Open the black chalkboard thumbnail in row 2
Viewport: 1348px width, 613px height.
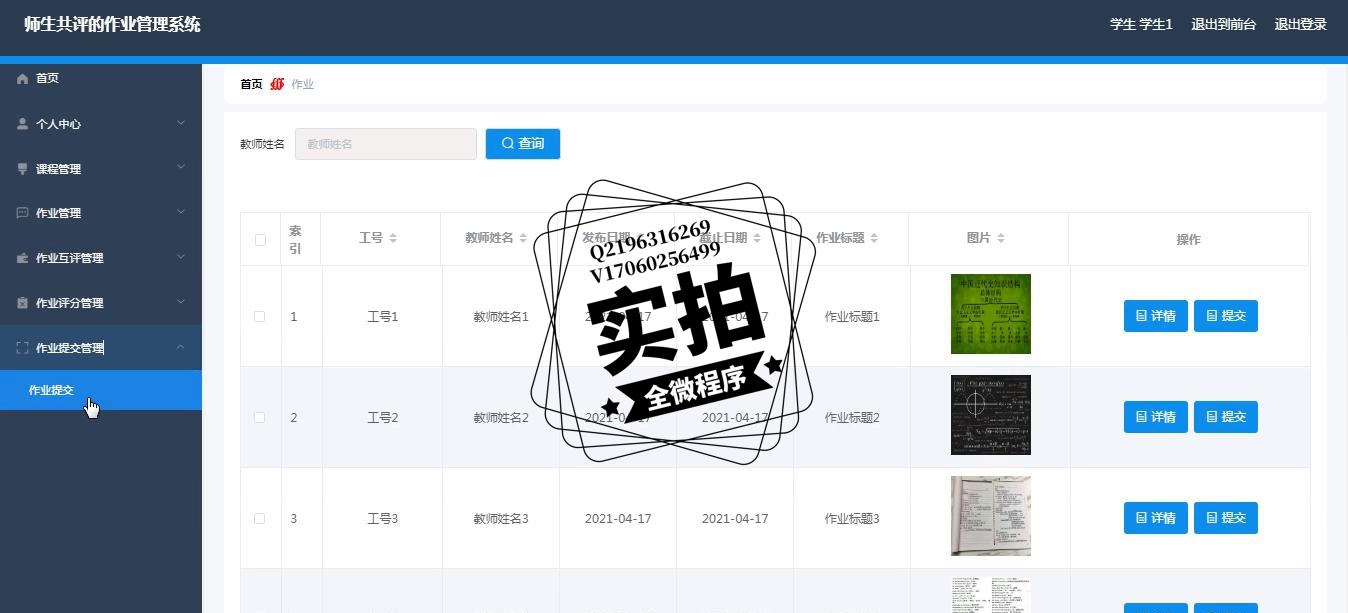pos(991,415)
